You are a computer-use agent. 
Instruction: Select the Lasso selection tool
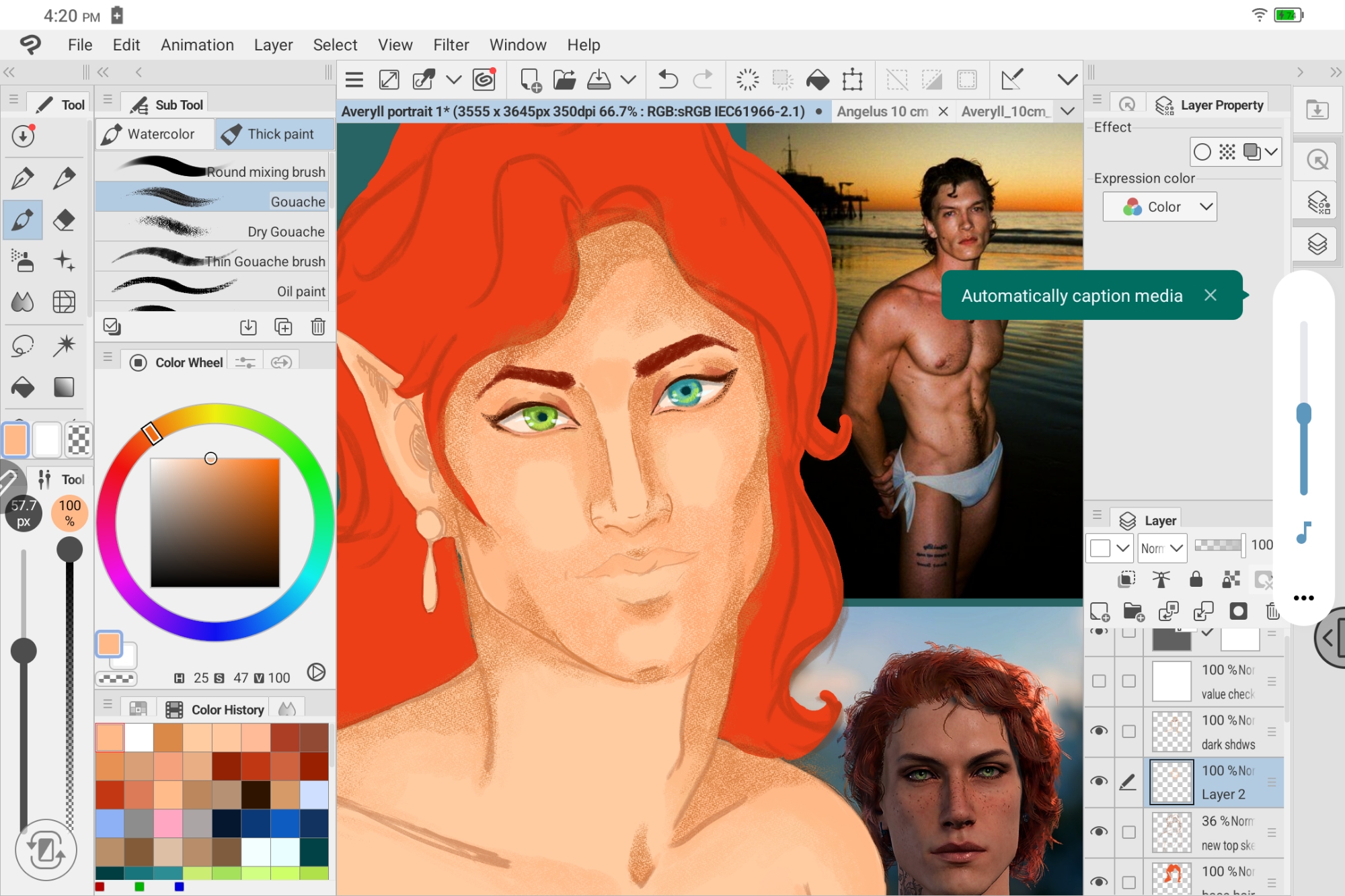23,345
